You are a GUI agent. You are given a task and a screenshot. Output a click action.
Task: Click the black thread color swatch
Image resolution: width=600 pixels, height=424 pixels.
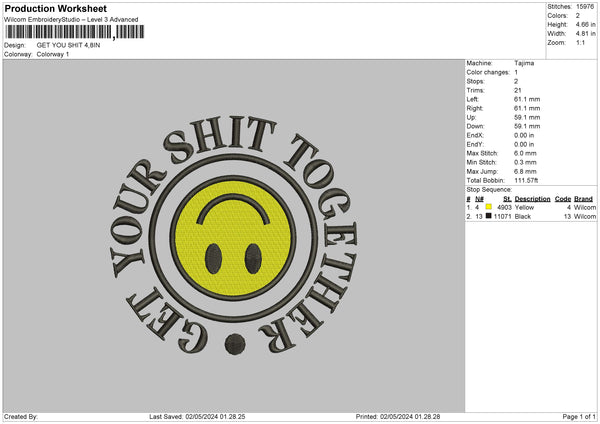click(x=488, y=216)
